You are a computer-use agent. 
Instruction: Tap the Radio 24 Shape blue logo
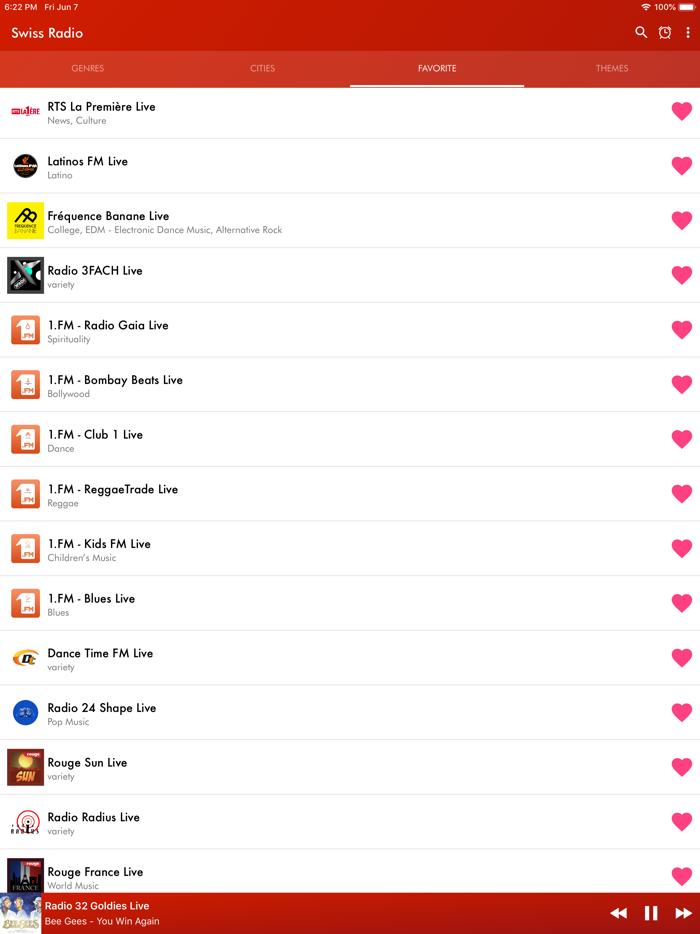(25, 712)
